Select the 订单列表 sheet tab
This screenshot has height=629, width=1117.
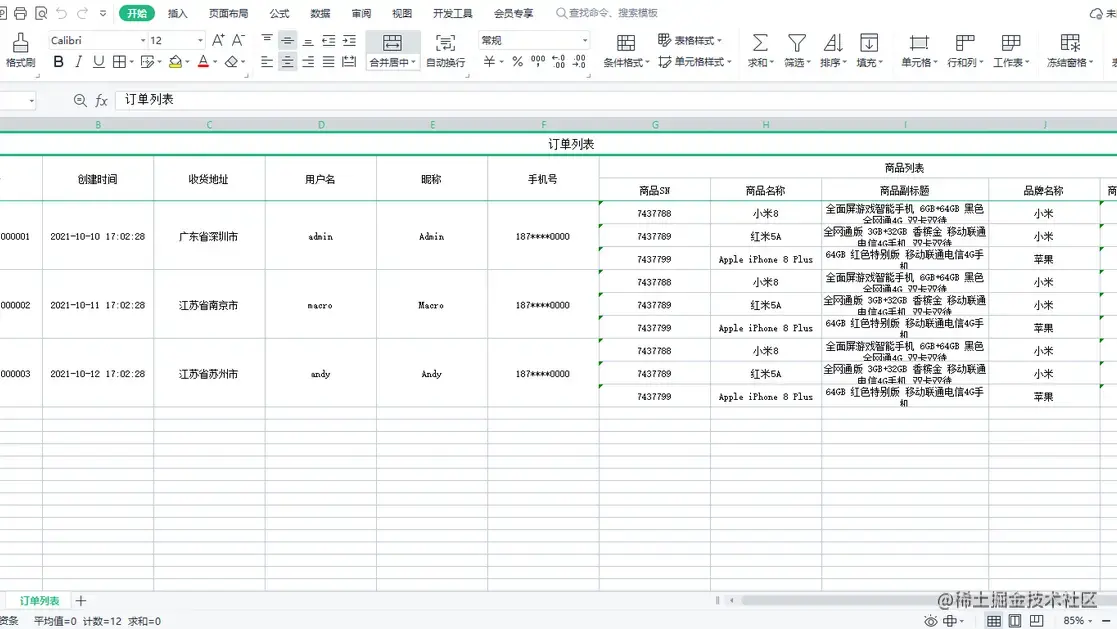(x=39, y=601)
